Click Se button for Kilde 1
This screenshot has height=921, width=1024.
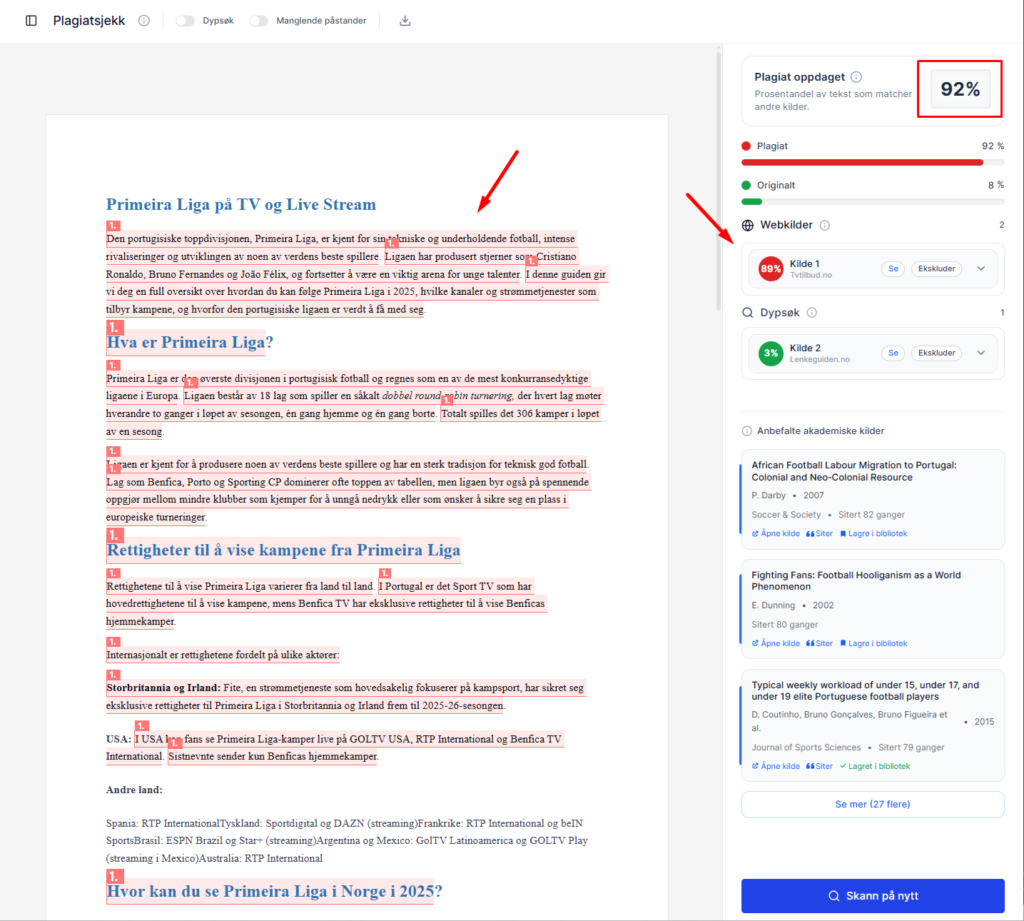tap(892, 268)
